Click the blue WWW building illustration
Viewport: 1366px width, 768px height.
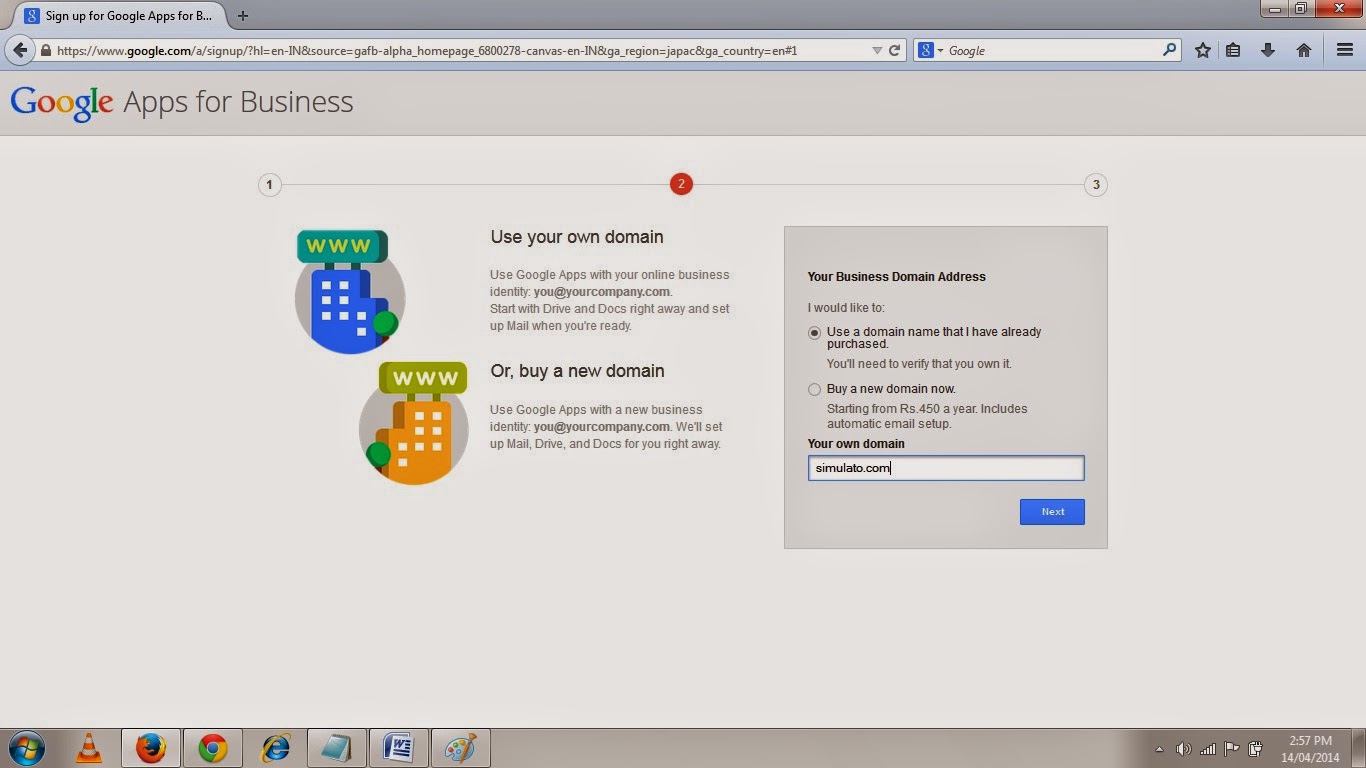pyautogui.click(x=348, y=291)
